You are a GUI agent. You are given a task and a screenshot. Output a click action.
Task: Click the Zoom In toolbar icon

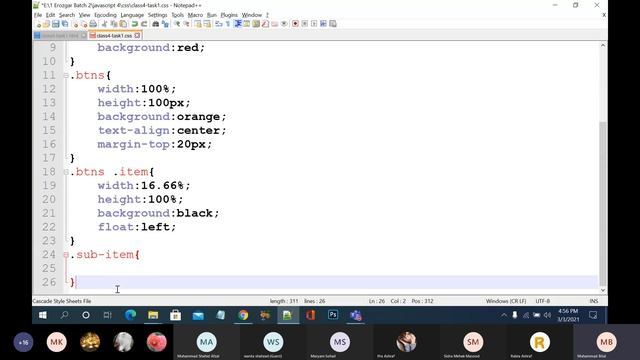(x=177, y=24)
